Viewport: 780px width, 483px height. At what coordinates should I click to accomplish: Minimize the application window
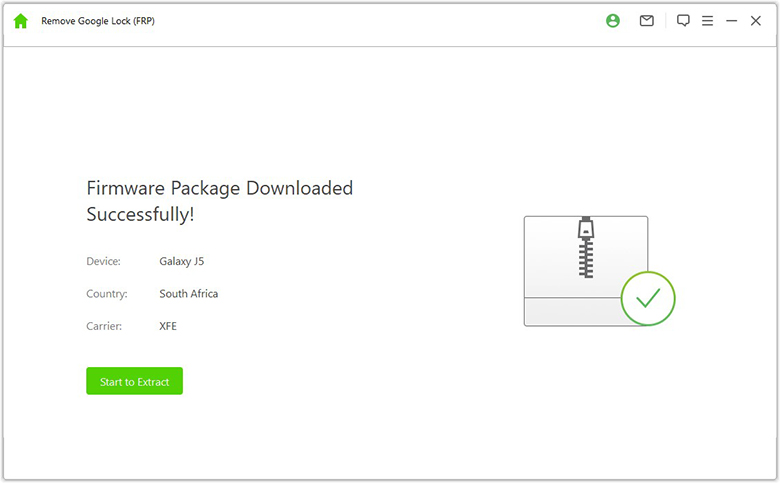[732, 21]
